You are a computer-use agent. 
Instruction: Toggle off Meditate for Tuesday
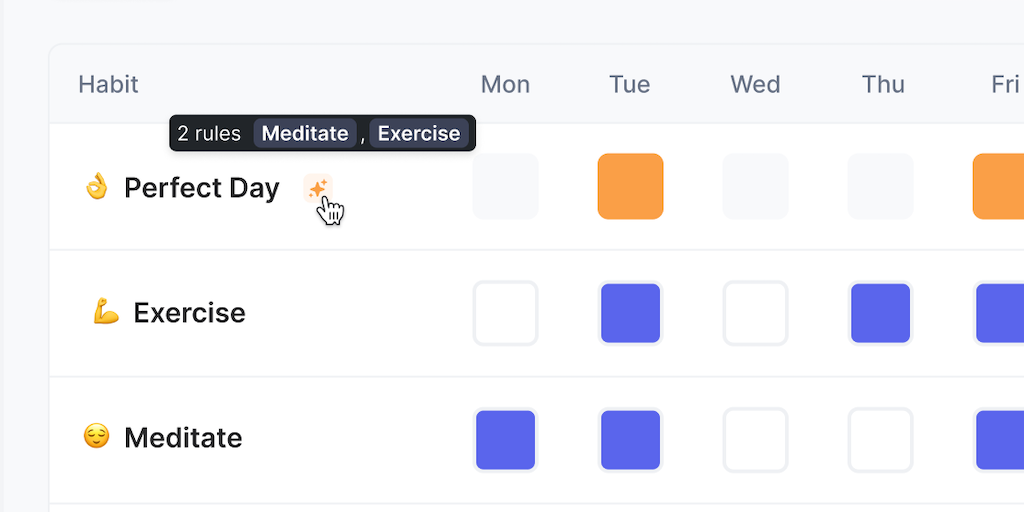tap(630, 439)
